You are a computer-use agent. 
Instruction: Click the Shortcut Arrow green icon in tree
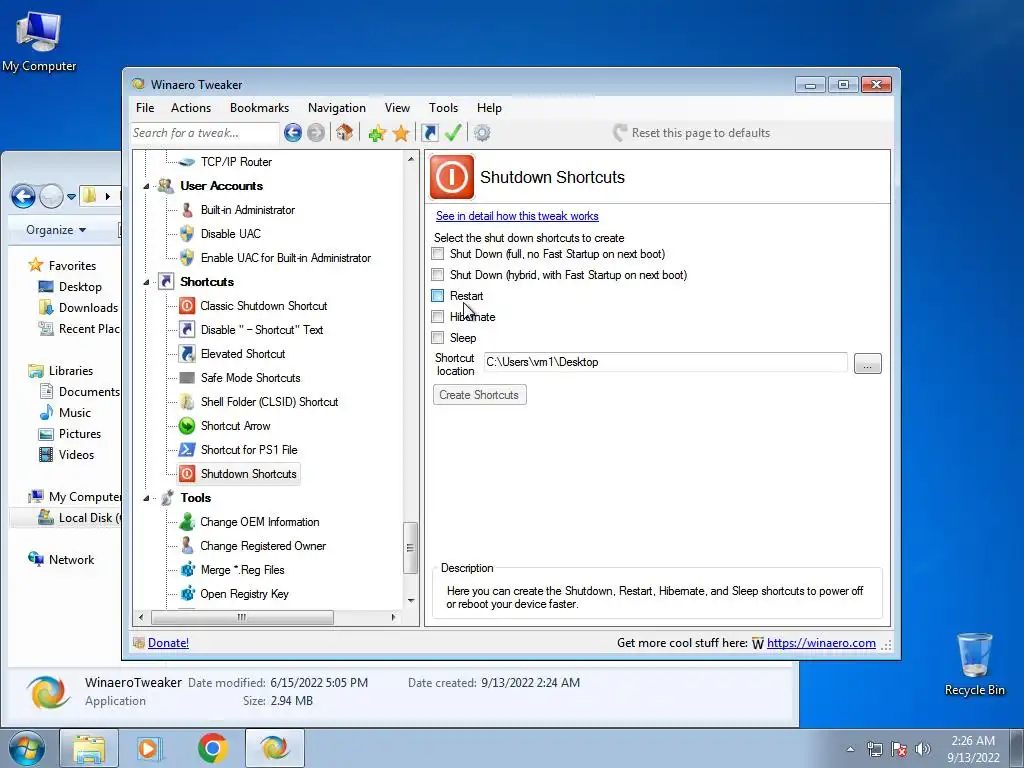(187, 426)
